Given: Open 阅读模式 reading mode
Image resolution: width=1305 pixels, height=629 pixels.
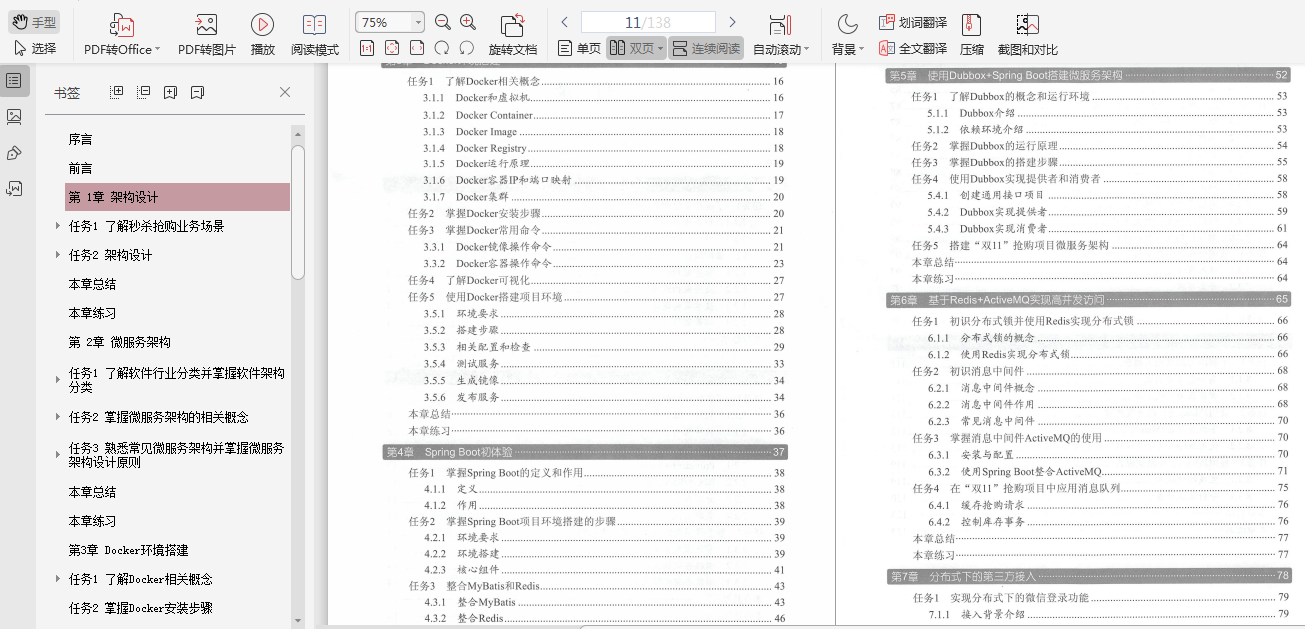Looking at the screenshot, I should pyautogui.click(x=315, y=35).
